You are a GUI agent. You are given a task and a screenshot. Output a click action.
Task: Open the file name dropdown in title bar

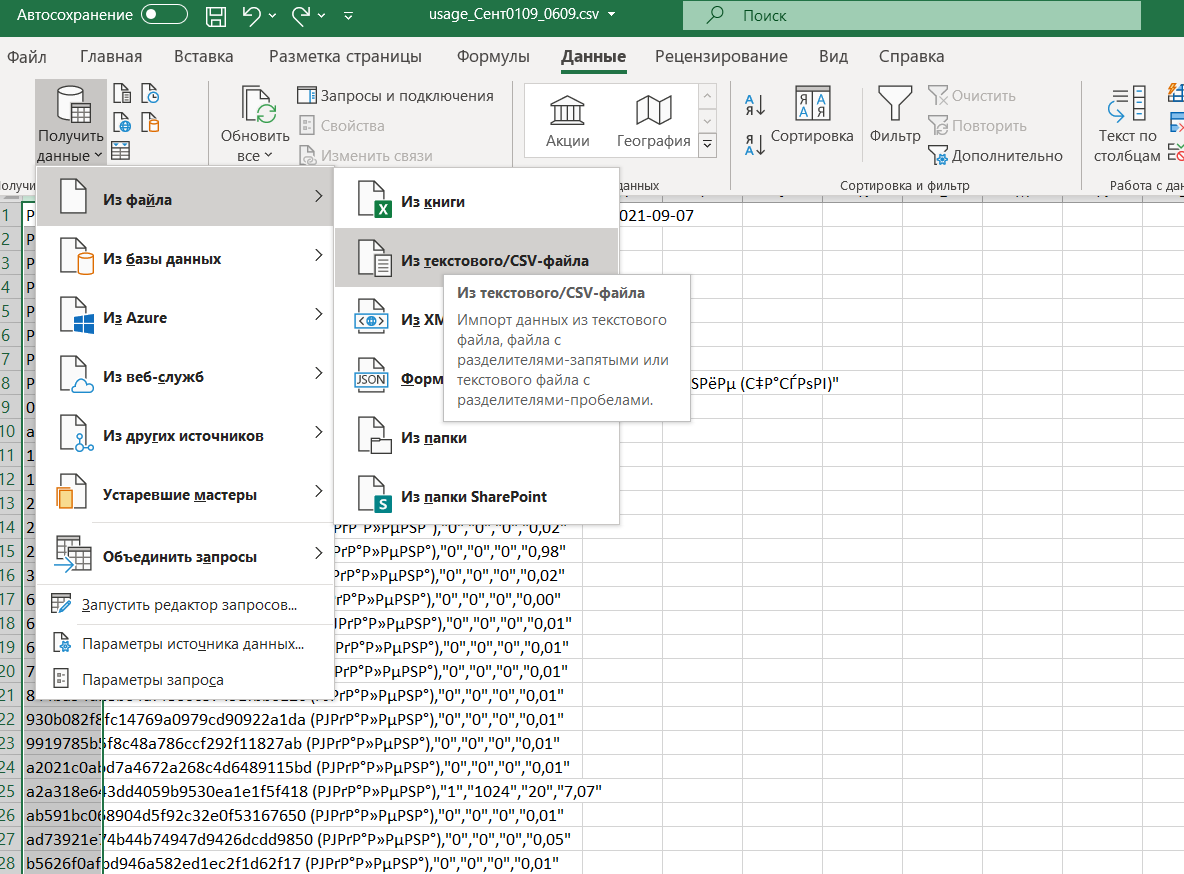pos(611,15)
